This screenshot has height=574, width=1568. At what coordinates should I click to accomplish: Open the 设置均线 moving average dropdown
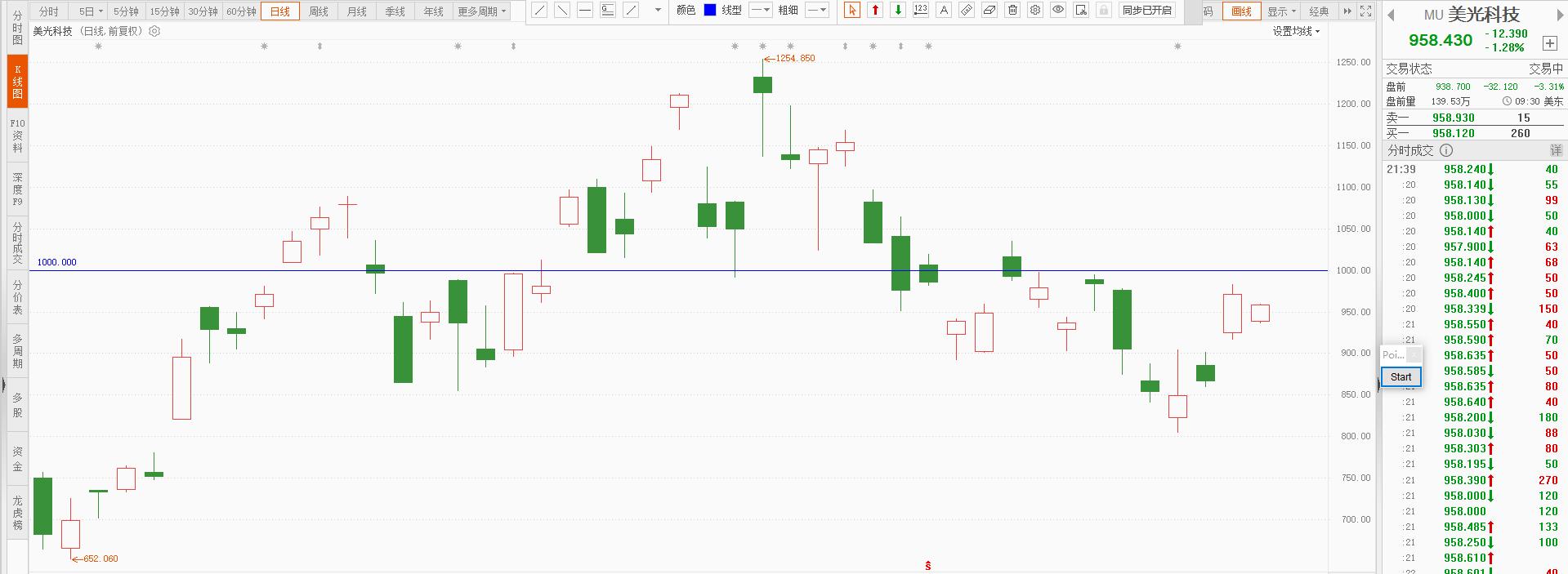click(1296, 31)
